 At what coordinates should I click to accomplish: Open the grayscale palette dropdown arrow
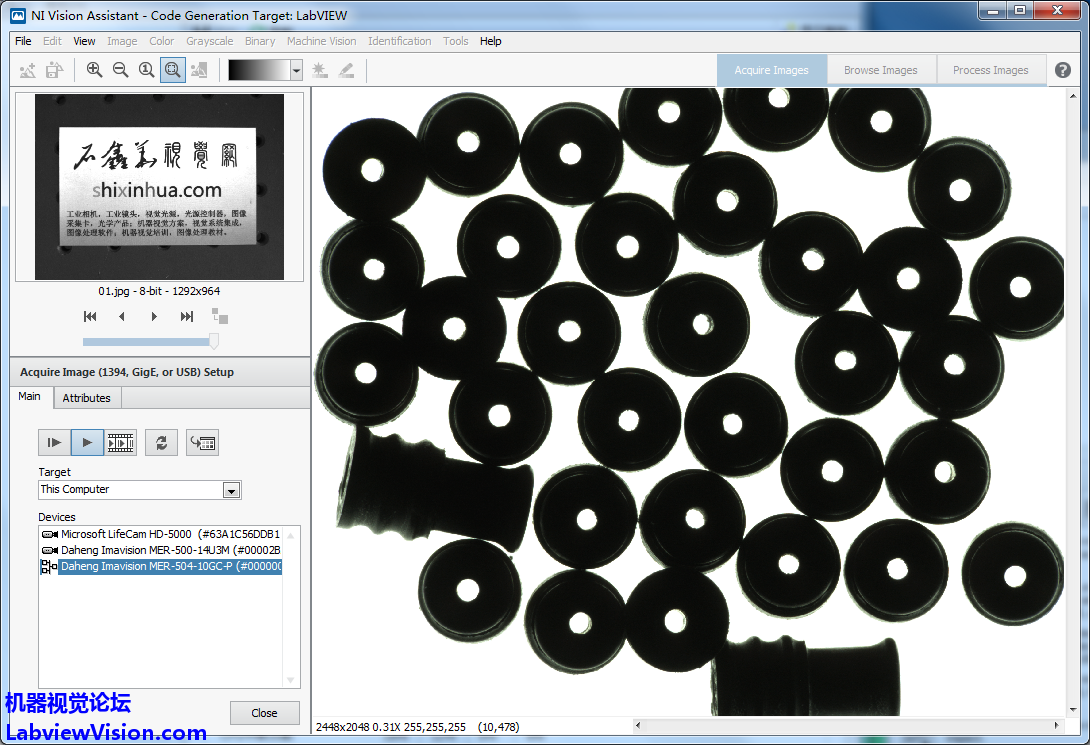(x=296, y=70)
